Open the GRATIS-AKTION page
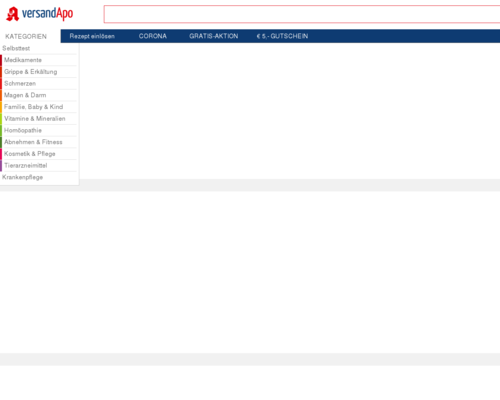 click(214, 36)
